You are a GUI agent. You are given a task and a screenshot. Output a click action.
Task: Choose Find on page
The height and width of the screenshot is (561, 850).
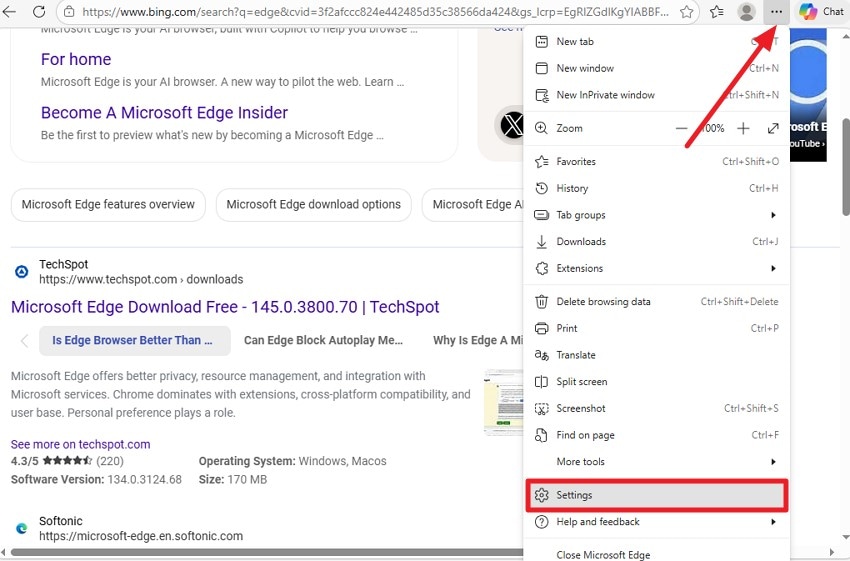click(x=656, y=435)
